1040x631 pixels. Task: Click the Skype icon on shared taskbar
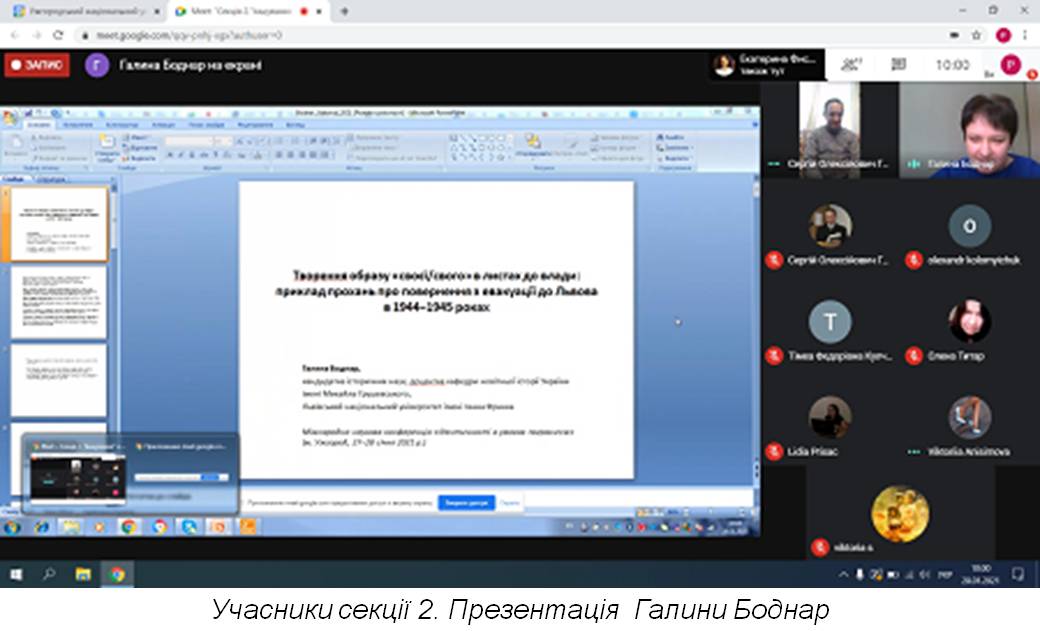click(188, 527)
